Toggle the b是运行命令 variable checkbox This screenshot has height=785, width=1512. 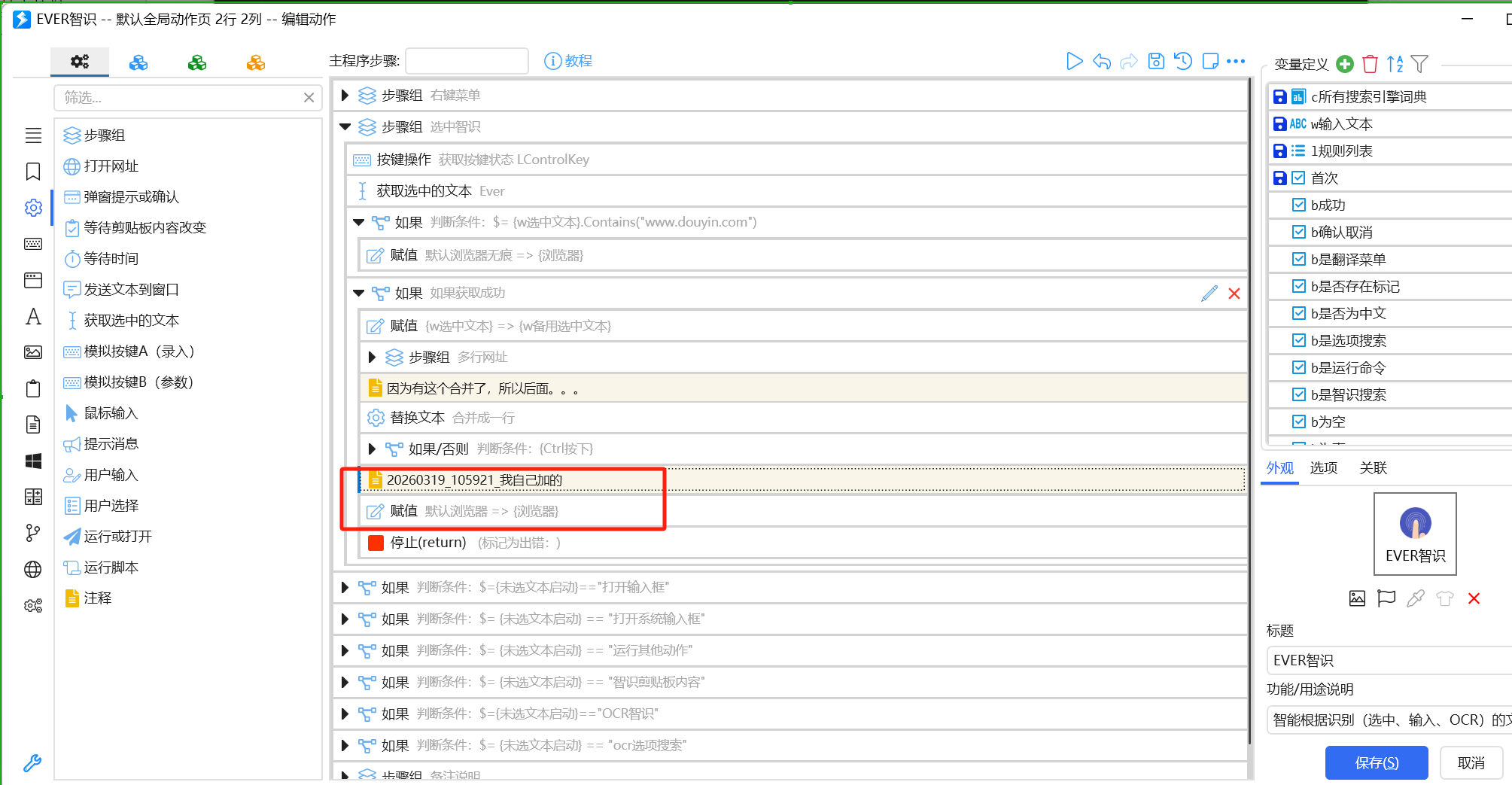click(x=1298, y=367)
